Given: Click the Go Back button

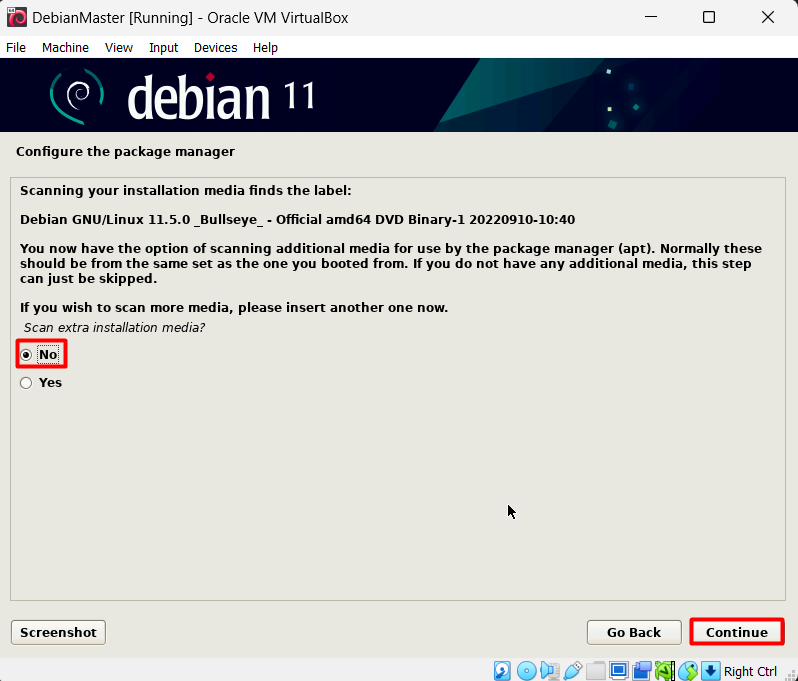Looking at the screenshot, I should click(634, 632).
